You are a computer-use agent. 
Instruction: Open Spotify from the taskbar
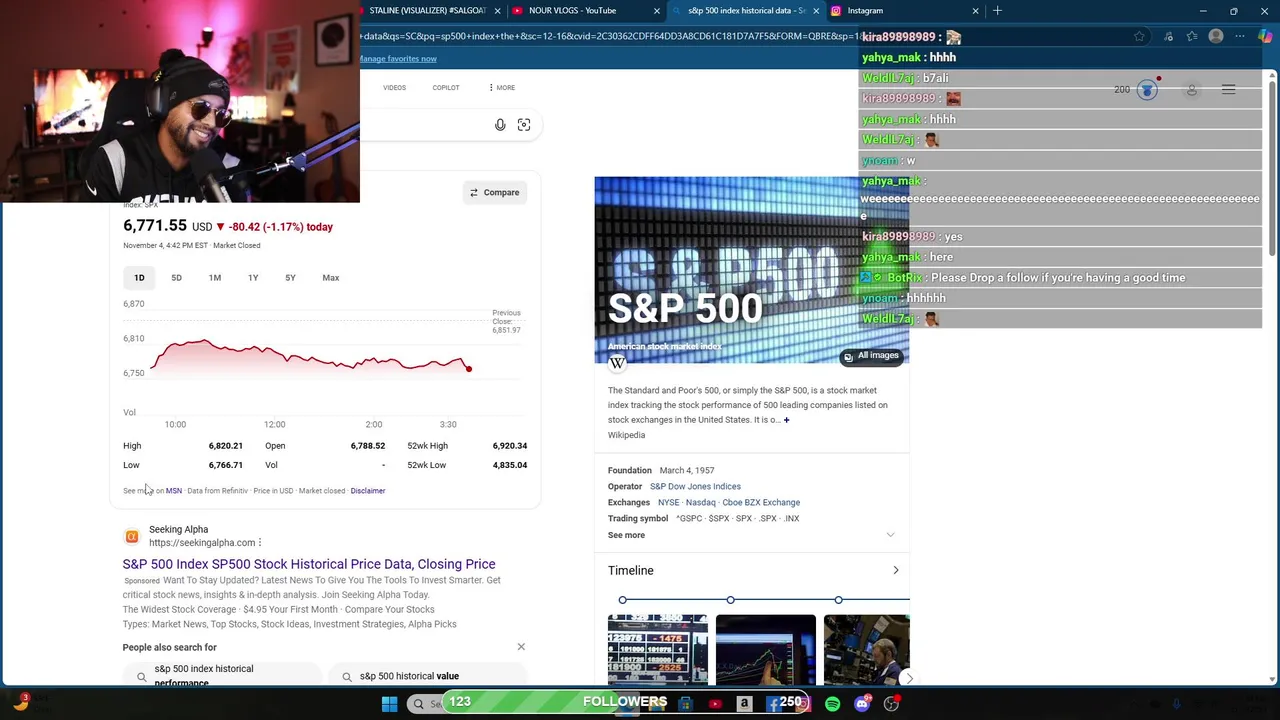click(x=832, y=704)
